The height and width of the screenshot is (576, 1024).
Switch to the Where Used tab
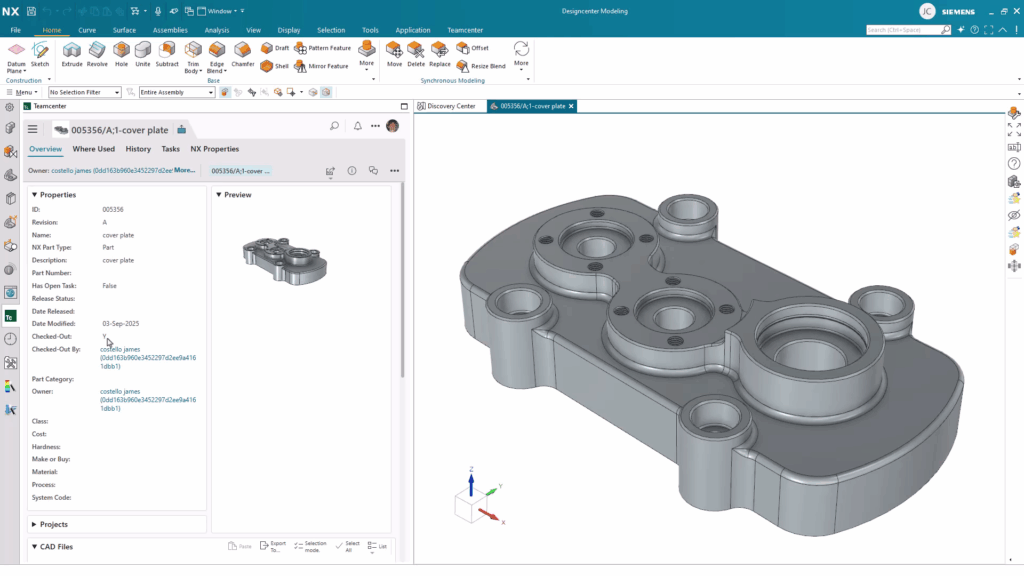point(93,149)
